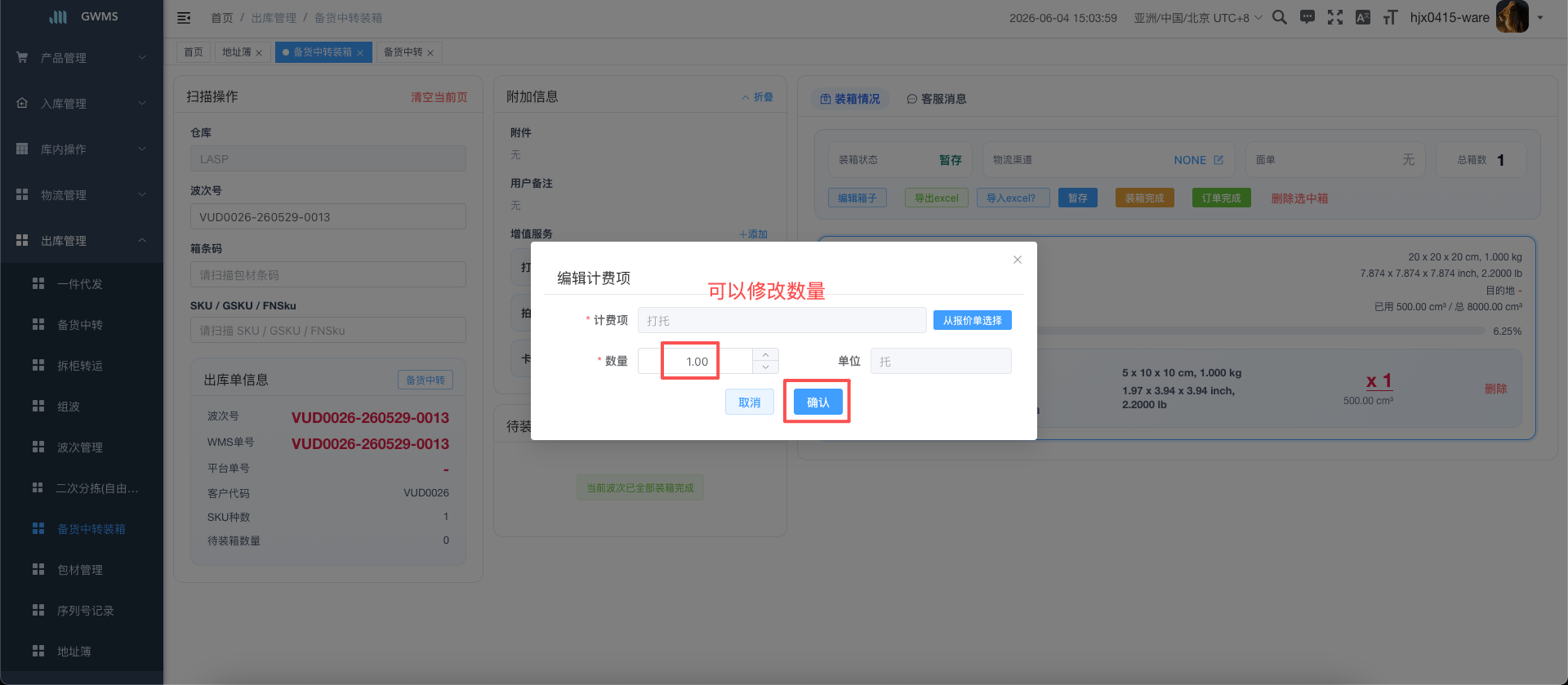Focus the 波次号 input field
This screenshot has height=685, width=1568.
[328, 217]
